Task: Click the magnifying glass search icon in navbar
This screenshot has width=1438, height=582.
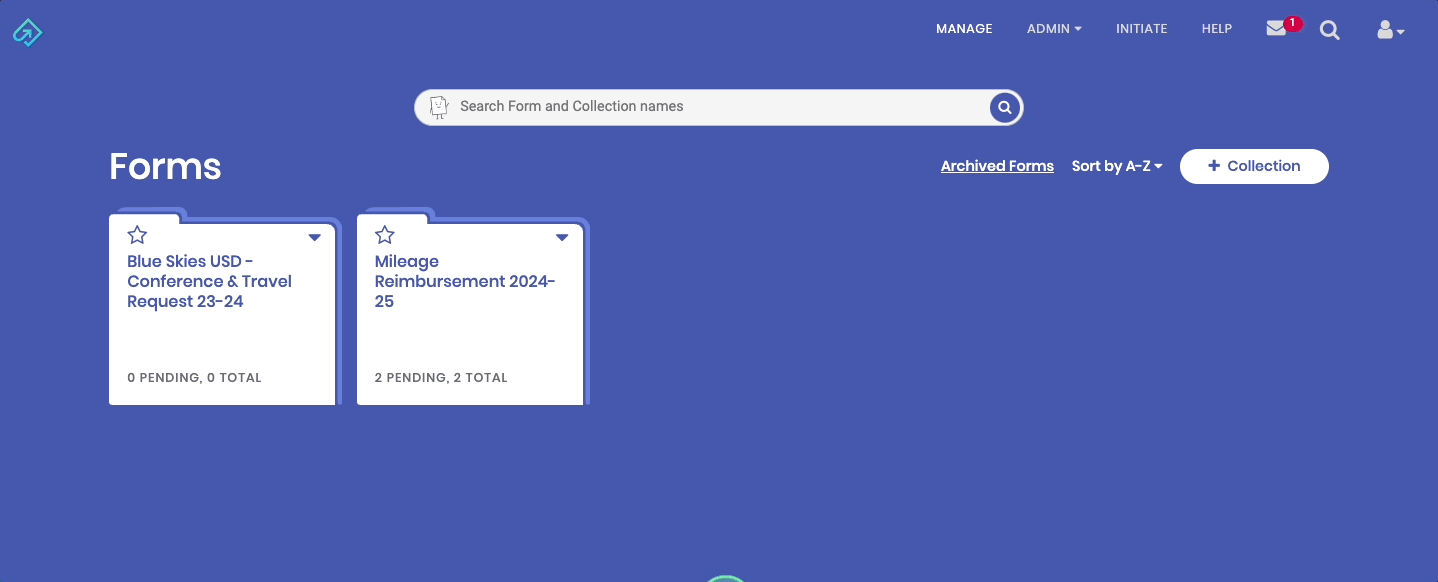Action: pos(1330,30)
